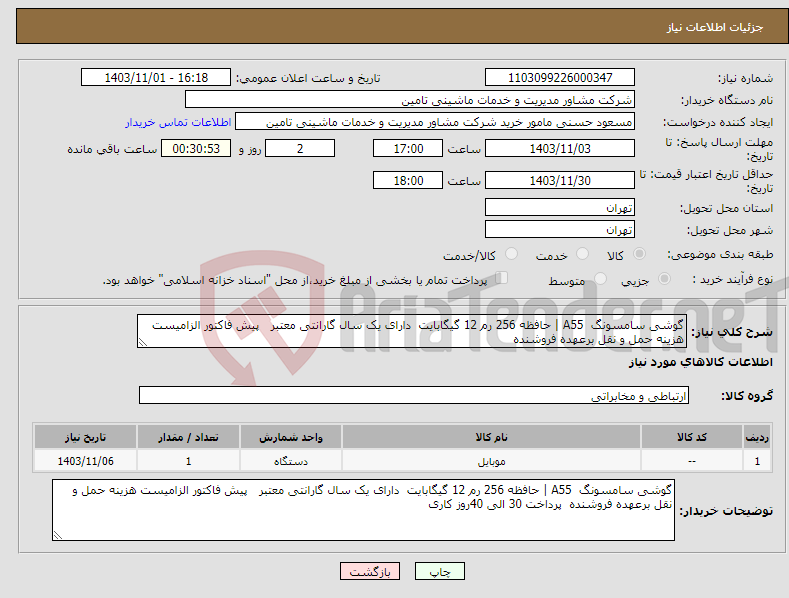
Task: Click the price validity date 1403/11/30
Action: (560, 180)
